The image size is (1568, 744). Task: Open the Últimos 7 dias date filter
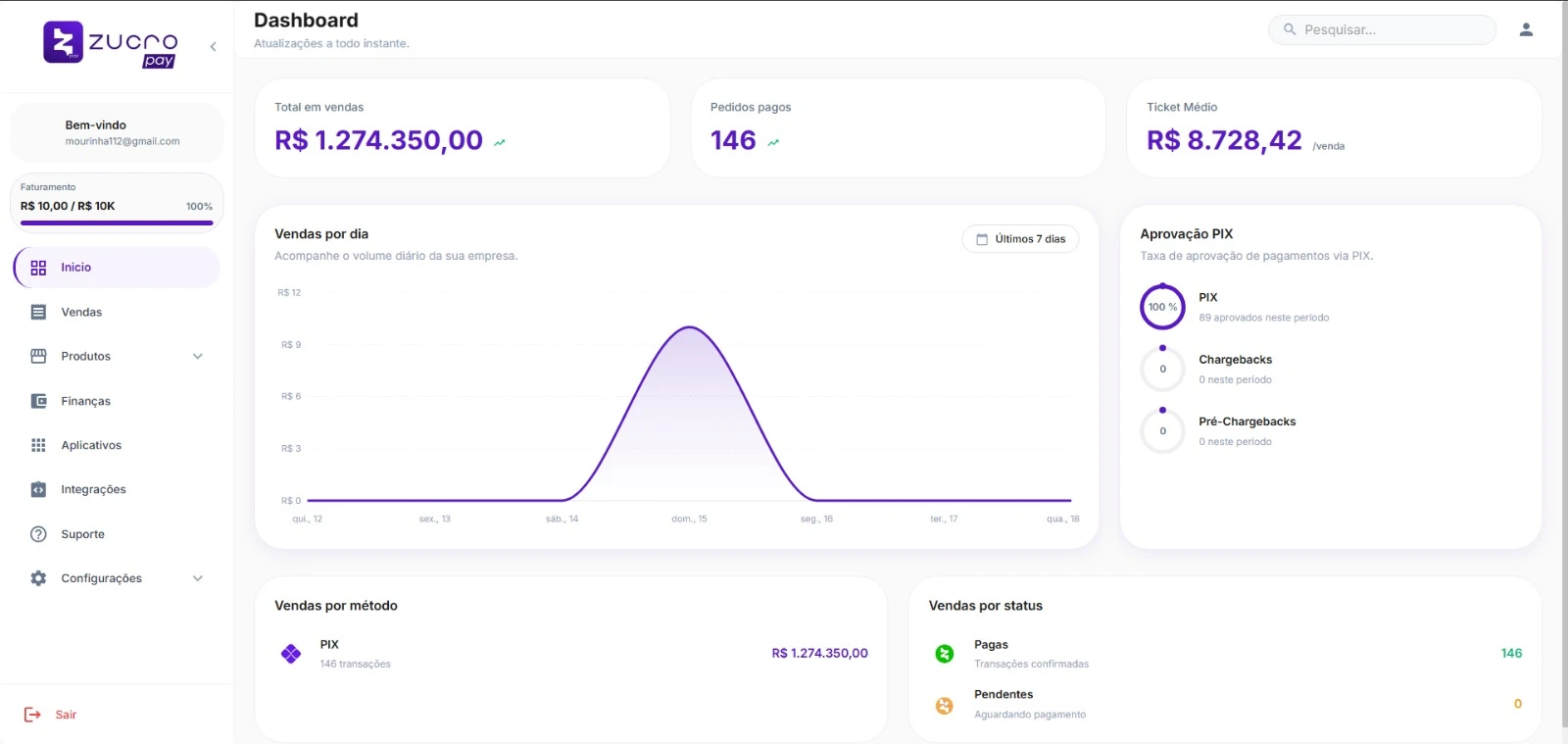pyautogui.click(x=1020, y=239)
